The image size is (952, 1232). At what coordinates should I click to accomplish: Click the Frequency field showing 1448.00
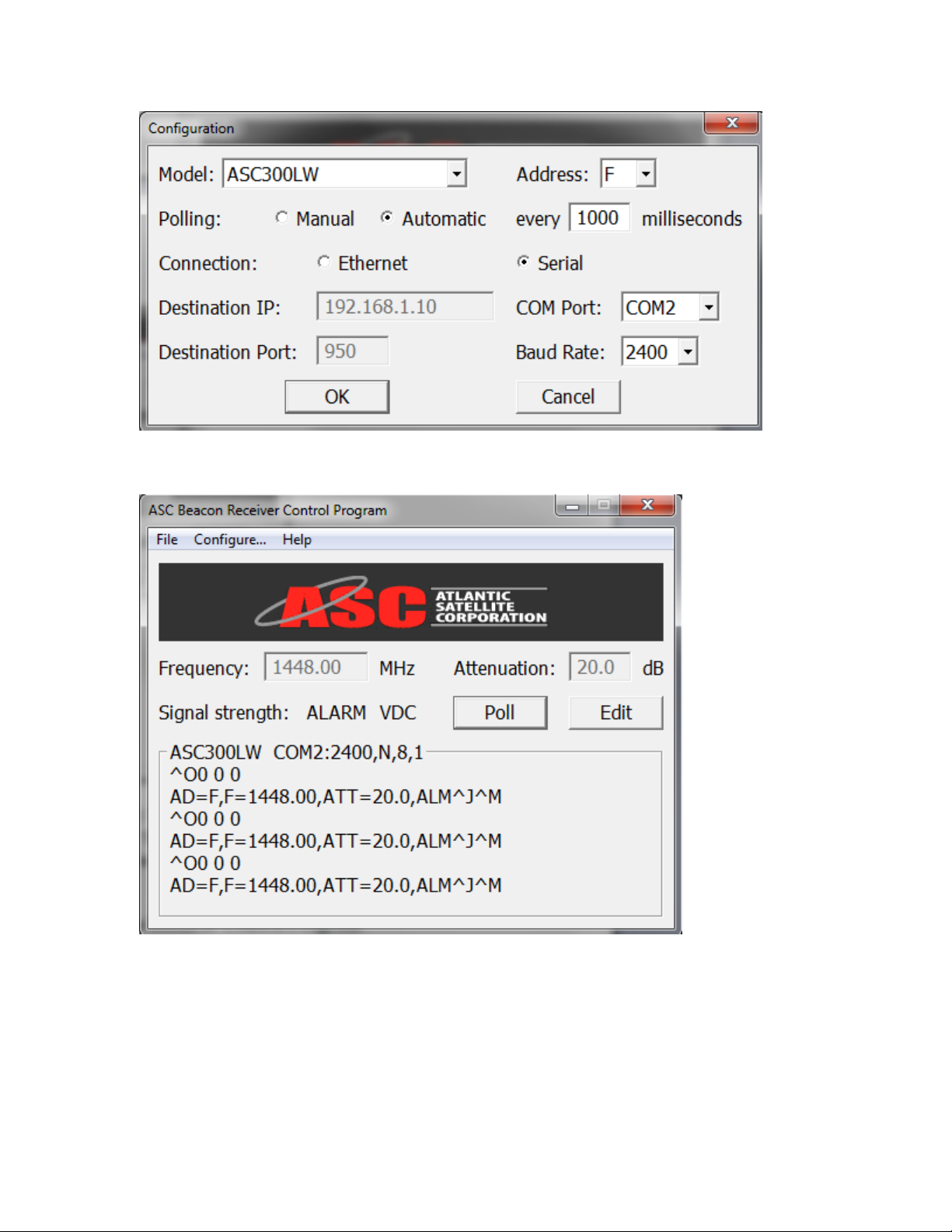[x=316, y=667]
